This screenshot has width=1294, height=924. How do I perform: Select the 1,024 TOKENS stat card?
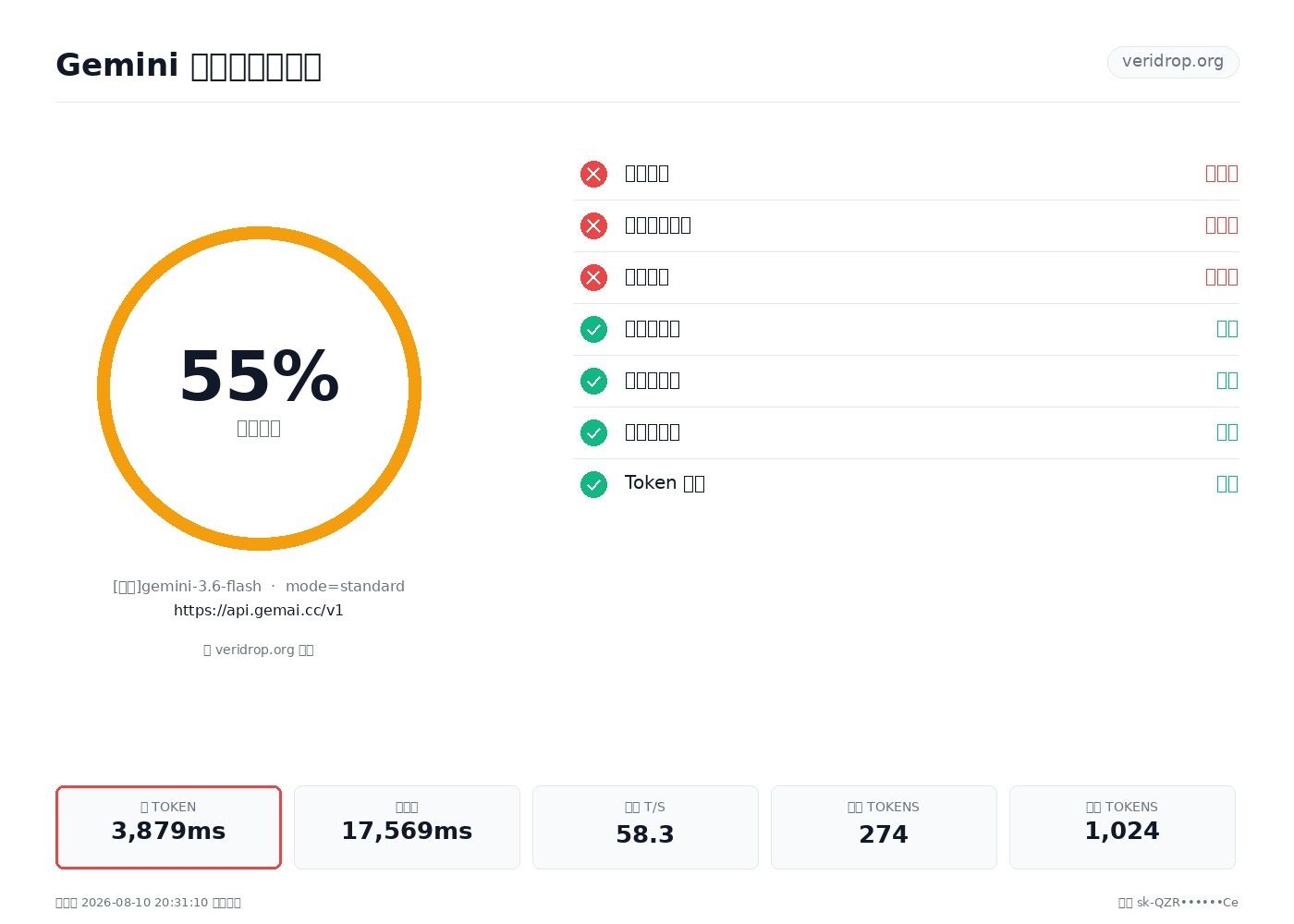pyautogui.click(x=1122, y=827)
